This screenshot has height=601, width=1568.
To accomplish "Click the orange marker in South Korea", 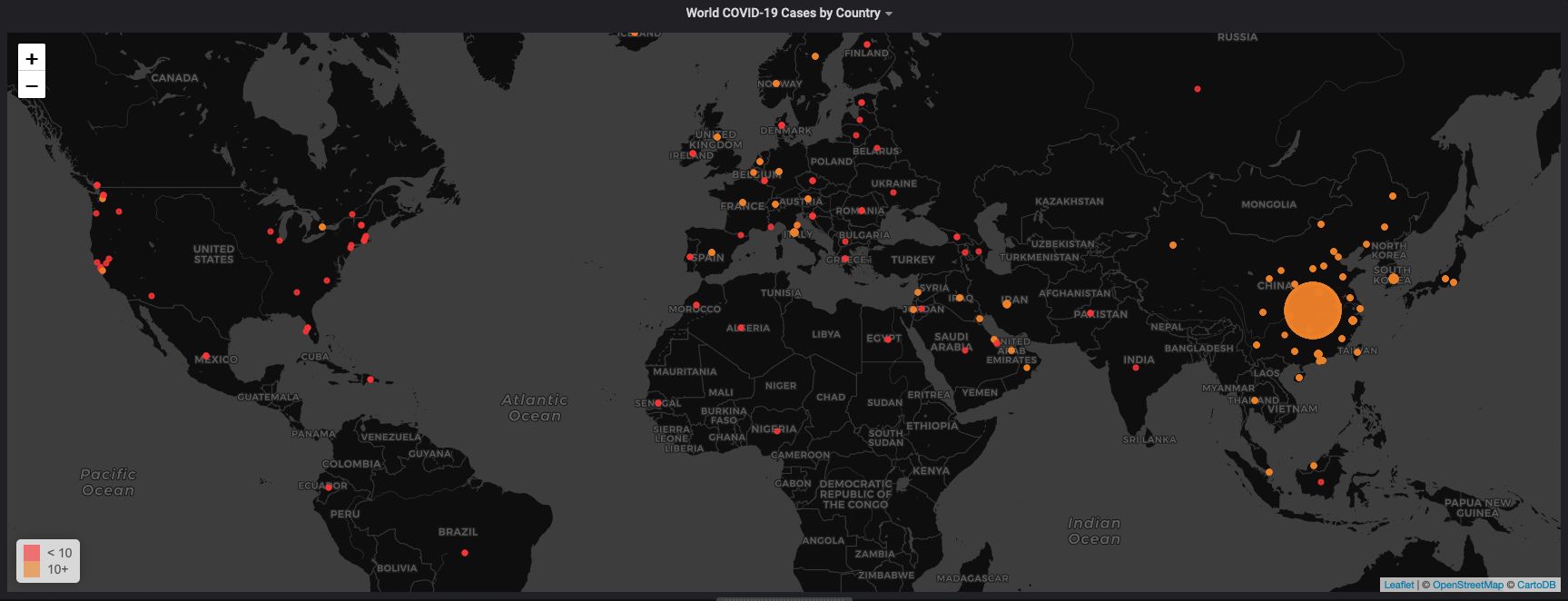I will click(x=1394, y=279).
